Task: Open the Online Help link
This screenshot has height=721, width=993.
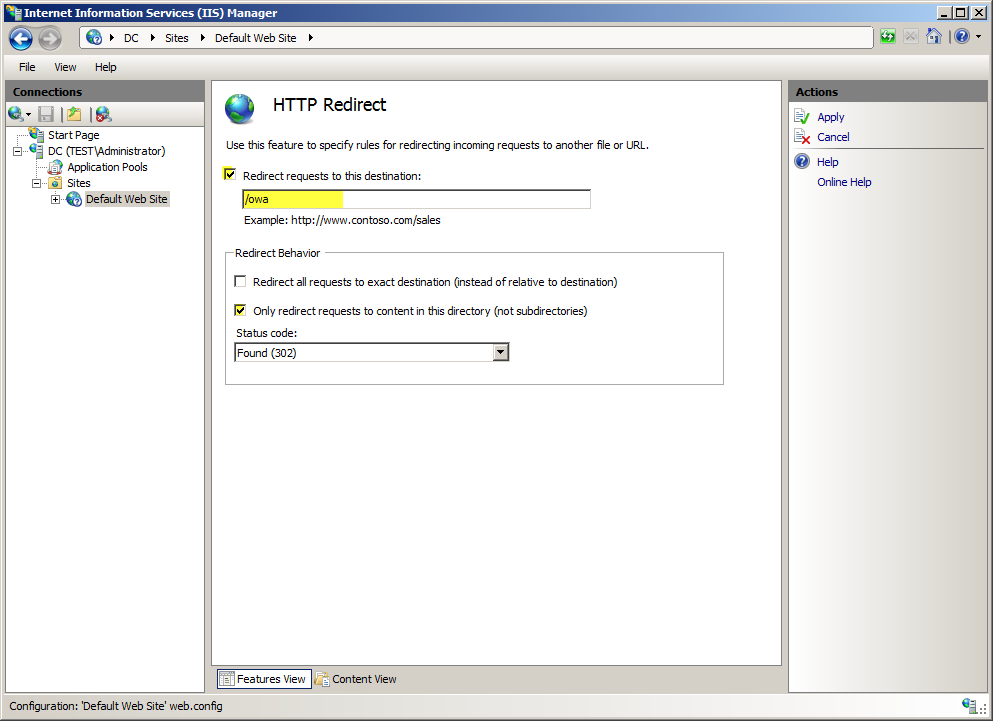Action: point(844,182)
